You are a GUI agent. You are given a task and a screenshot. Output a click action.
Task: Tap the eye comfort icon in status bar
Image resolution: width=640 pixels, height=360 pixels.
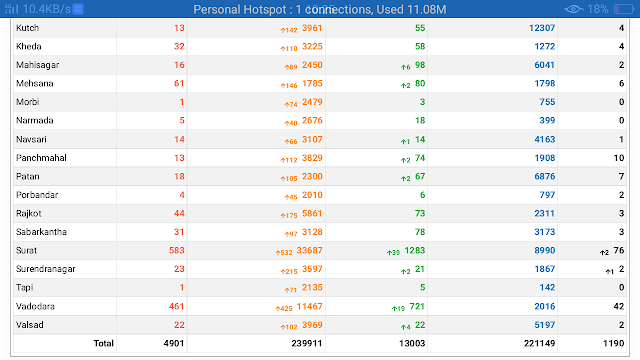tap(573, 9)
